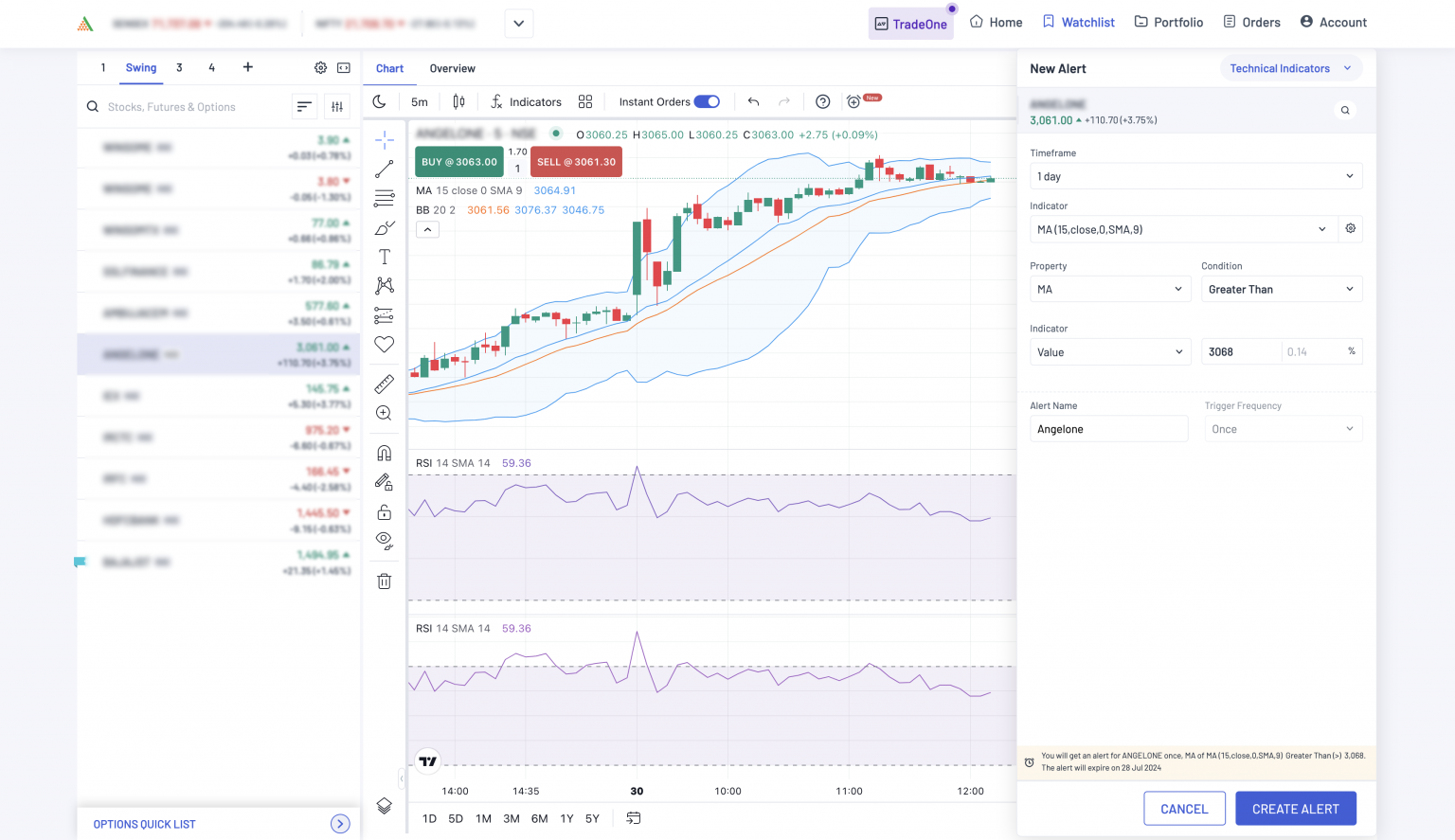Open the object tree layers icon
This screenshot has height=840, width=1455.
[x=384, y=806]
